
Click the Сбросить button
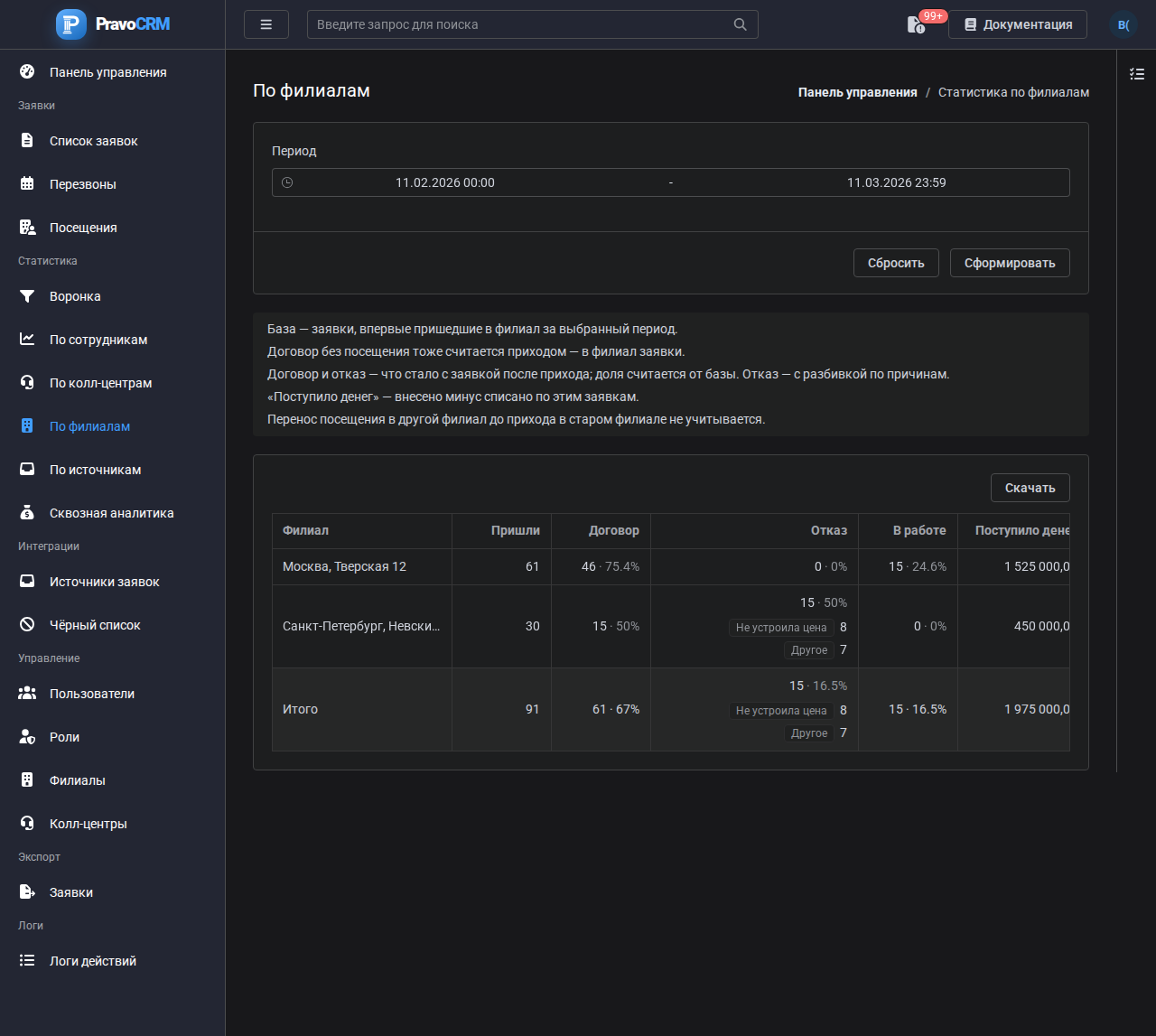point(896,263)
